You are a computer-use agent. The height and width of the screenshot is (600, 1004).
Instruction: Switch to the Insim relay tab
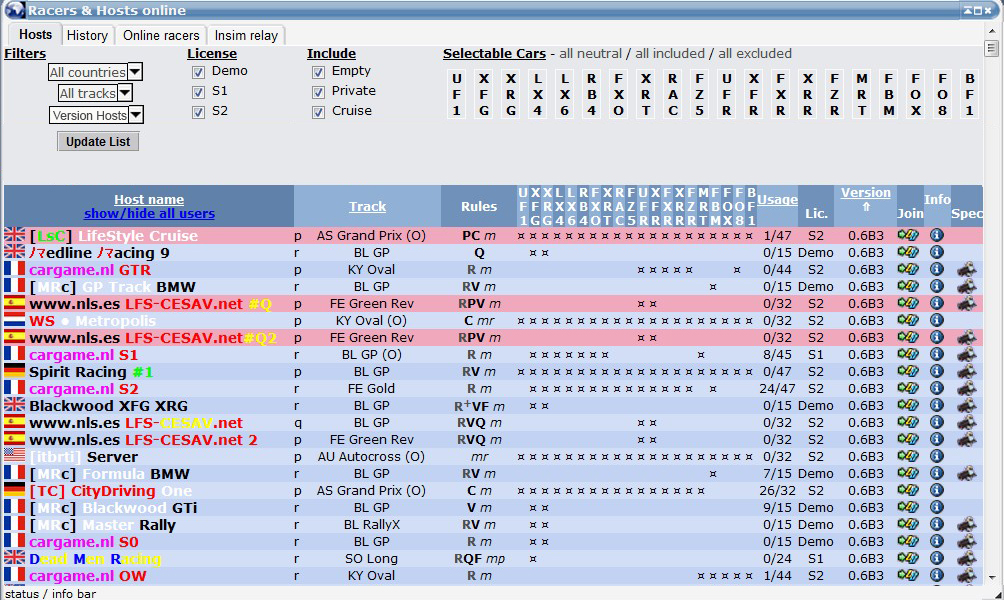[x=246, y=35]
